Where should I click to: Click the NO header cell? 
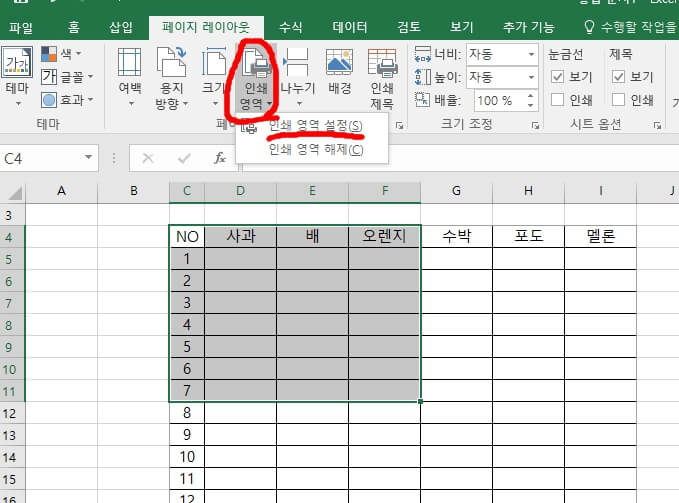(x=187, y=236)
